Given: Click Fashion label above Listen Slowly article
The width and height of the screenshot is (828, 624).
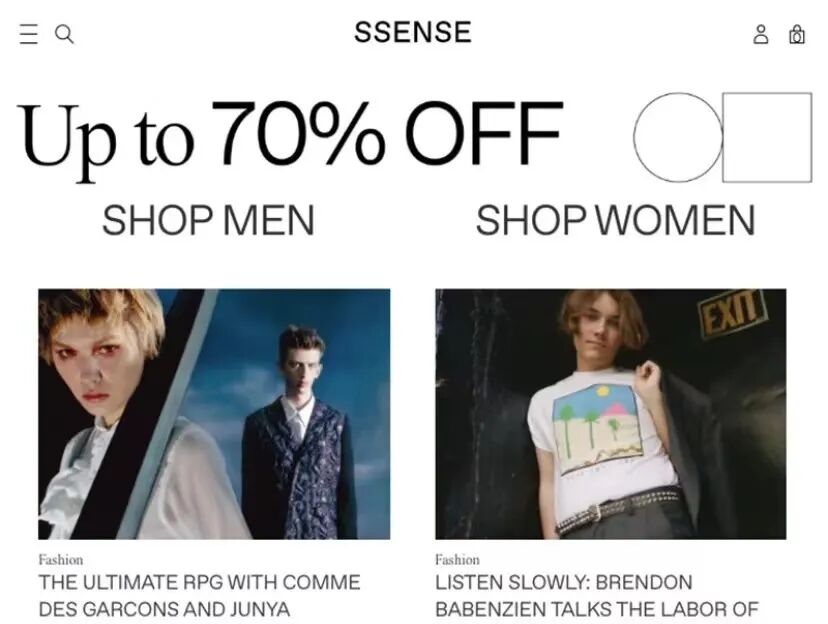Looking at the screenshot, I should [457, 559].
